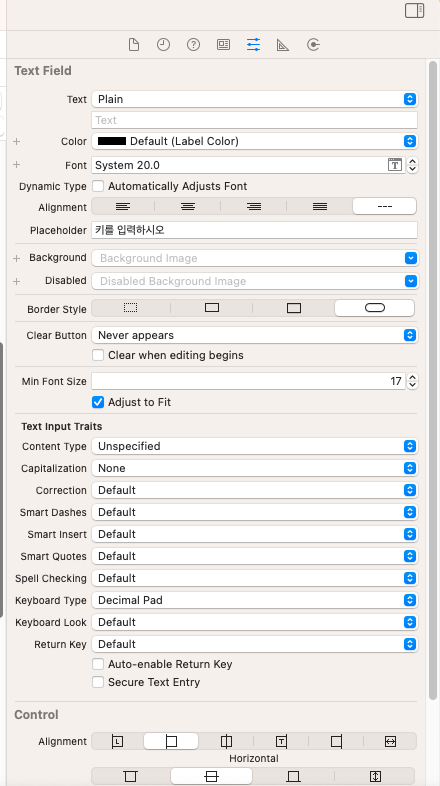Add a Color variation with plus button
Image resolution: width=440 pixels, height=786 pixels.
pyautogui.click(x=17, y=141)
